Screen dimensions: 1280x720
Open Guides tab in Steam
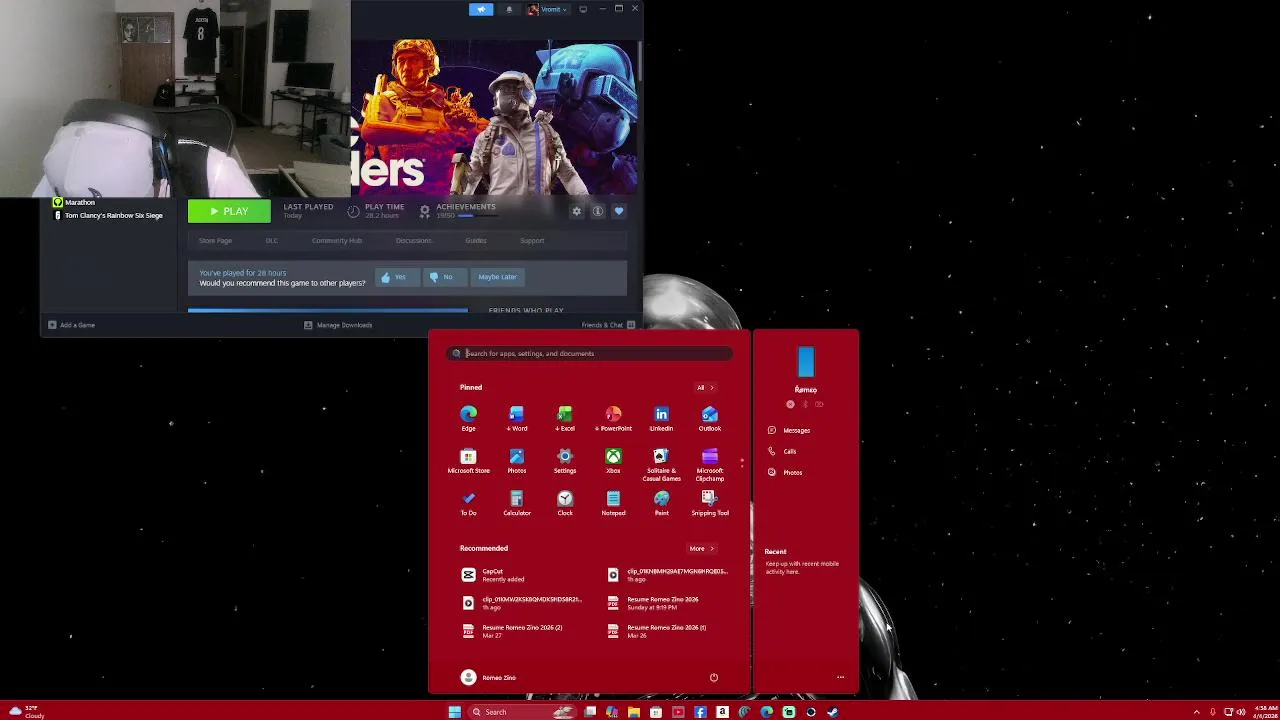coord(475,240)
